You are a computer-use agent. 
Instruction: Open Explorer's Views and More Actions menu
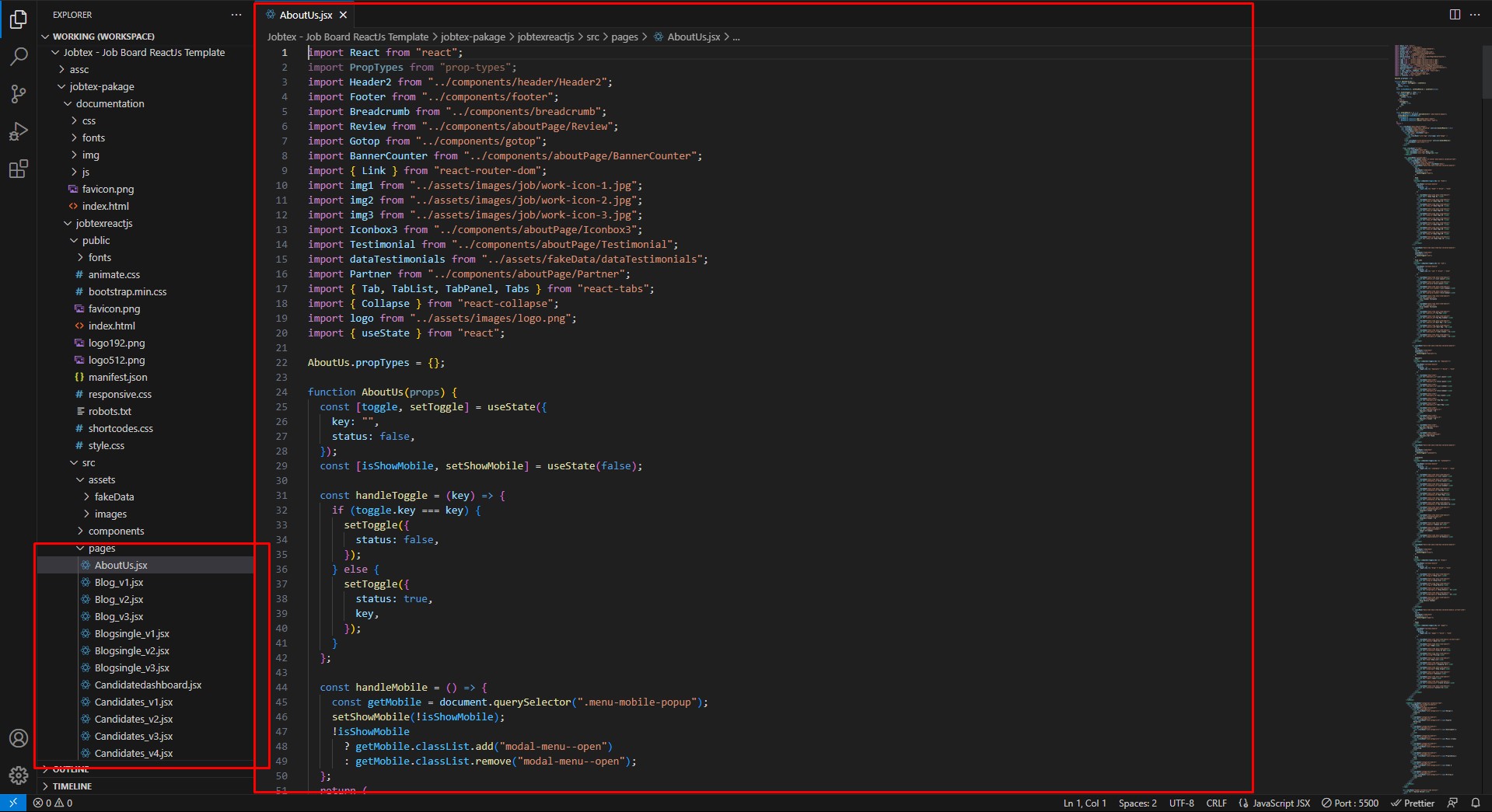236,15
